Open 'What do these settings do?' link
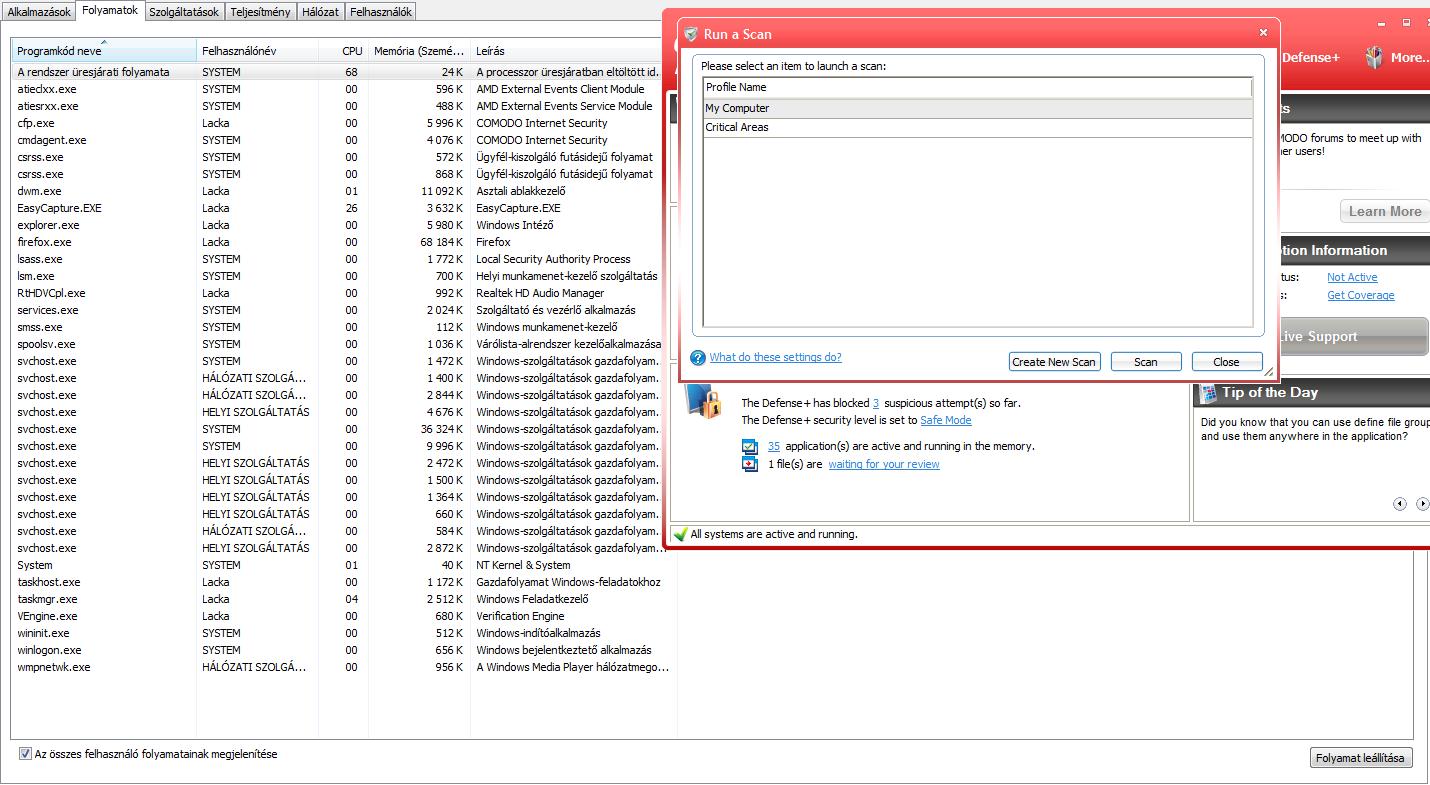The width and height of the screenshot is (1430, 785). coord(776,357)
